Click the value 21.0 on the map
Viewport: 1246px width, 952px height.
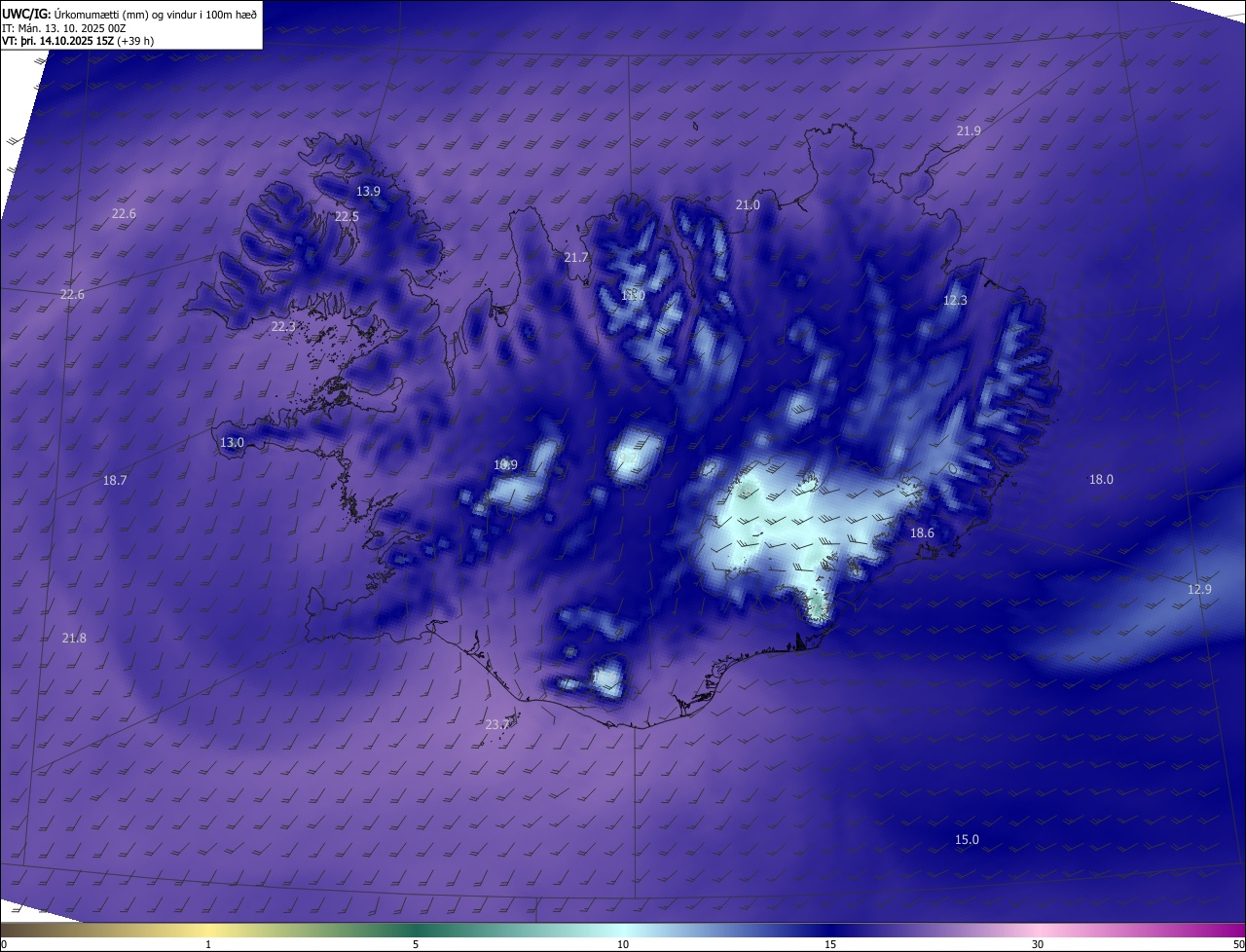[748, 205]
